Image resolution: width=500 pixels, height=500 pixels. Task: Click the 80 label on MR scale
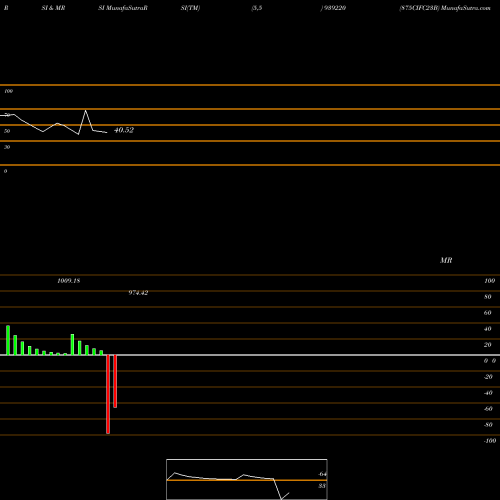[488, 297]
